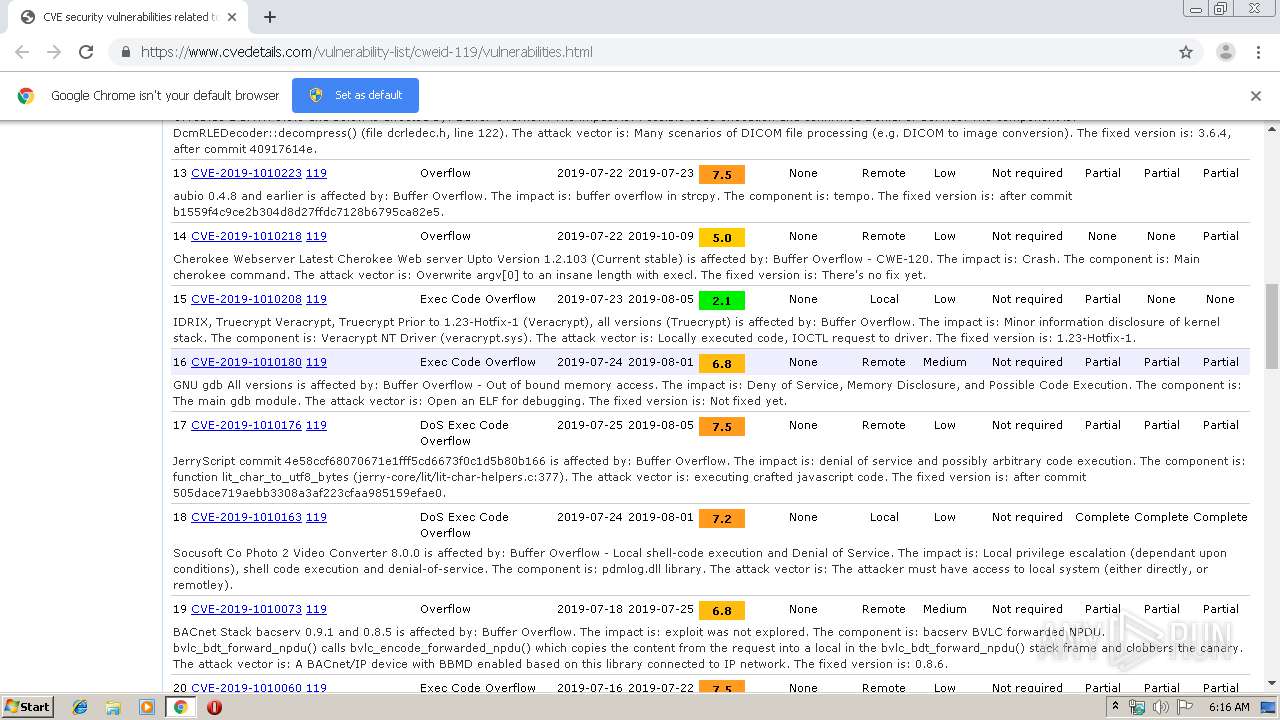The image size is (1280, 720).
Task: Open CVE-2019-1010073 details
Action: point(246,609)
